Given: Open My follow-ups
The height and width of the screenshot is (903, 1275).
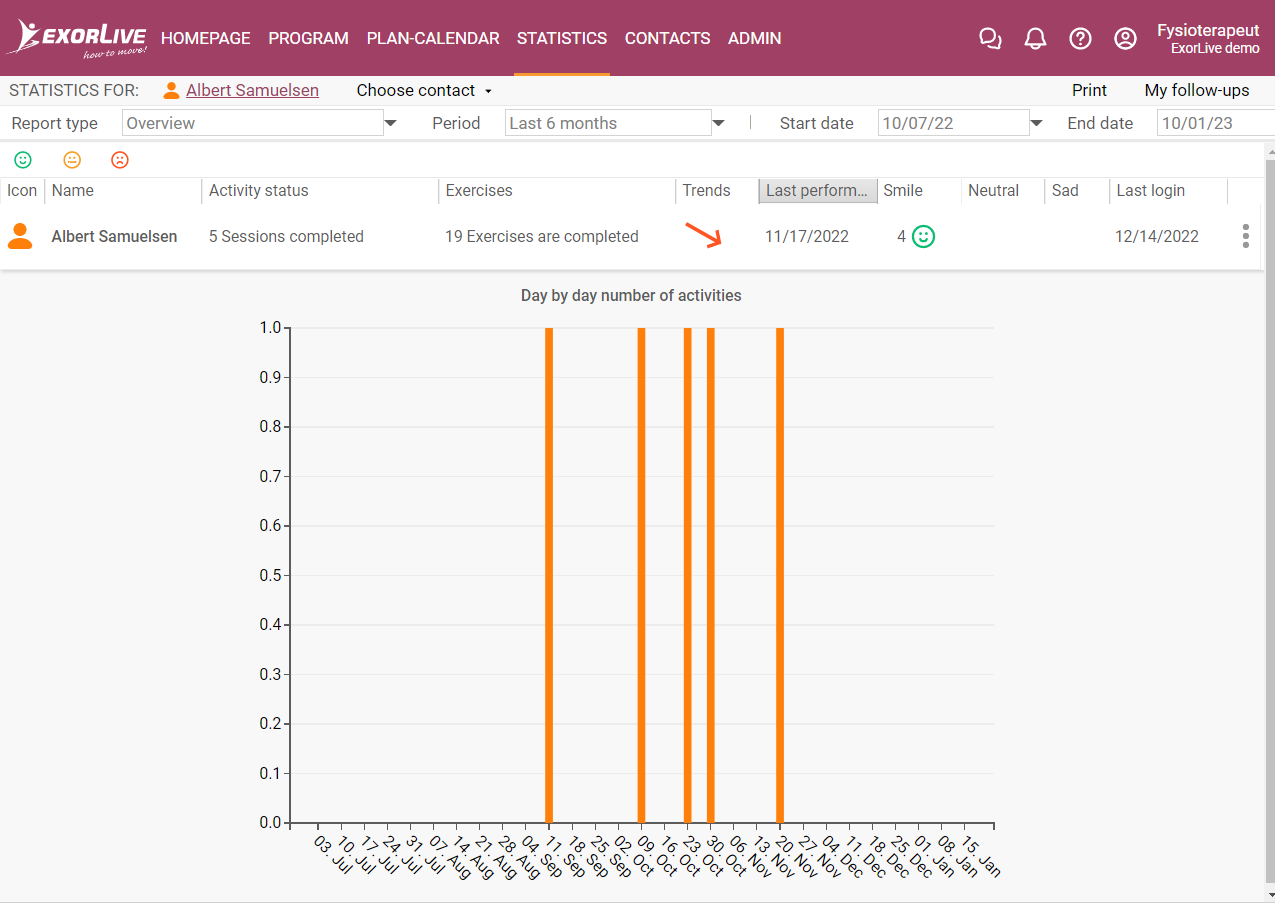Looking at the screenshot, I should point(1197,90).
